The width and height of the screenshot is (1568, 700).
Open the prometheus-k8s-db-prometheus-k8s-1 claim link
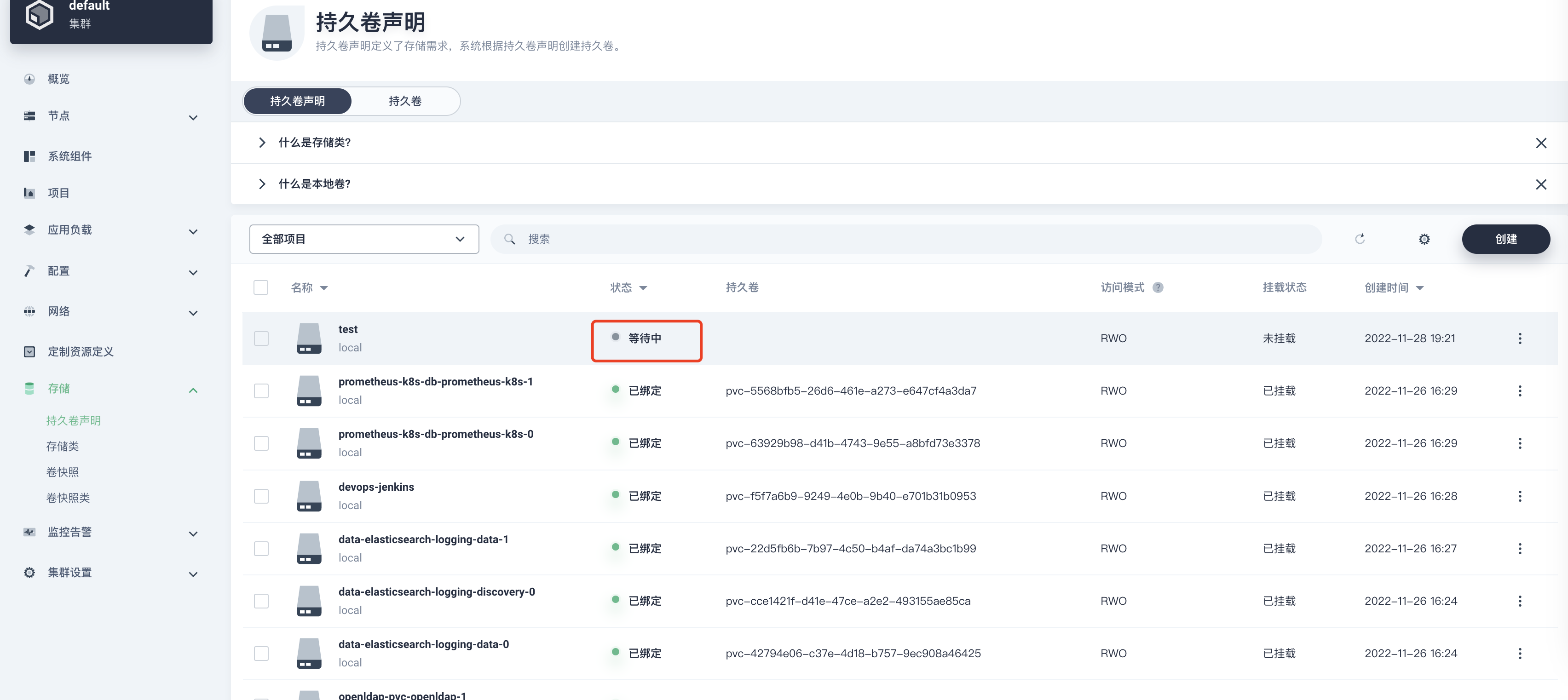pos(435,382)
